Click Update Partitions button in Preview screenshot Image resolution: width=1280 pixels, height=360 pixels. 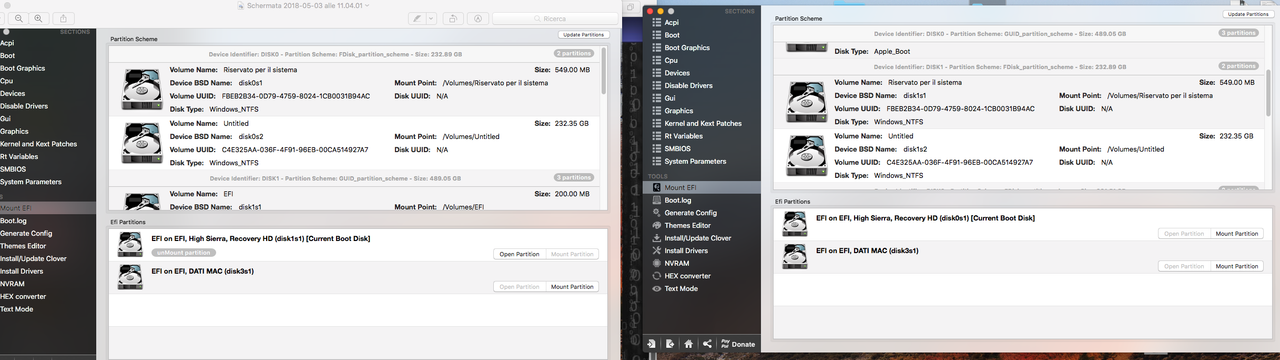tap(583, 35)
